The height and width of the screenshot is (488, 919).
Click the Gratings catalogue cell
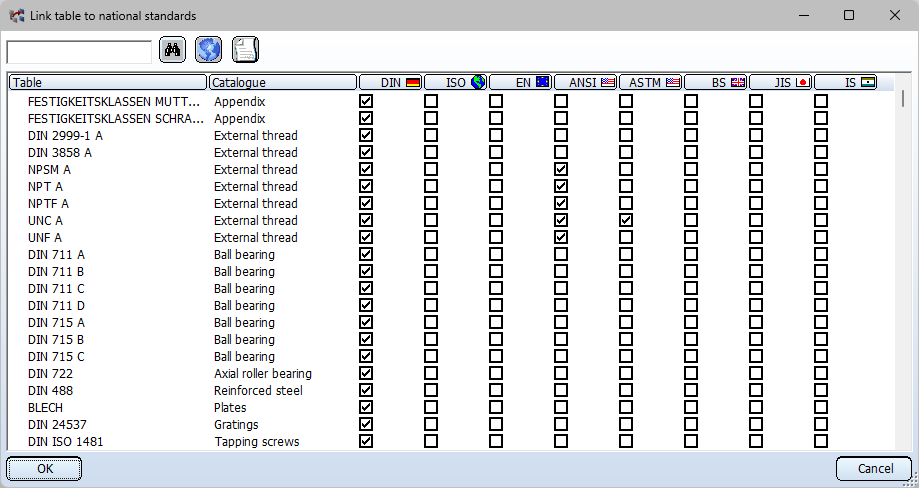click(x=236, y=424)
